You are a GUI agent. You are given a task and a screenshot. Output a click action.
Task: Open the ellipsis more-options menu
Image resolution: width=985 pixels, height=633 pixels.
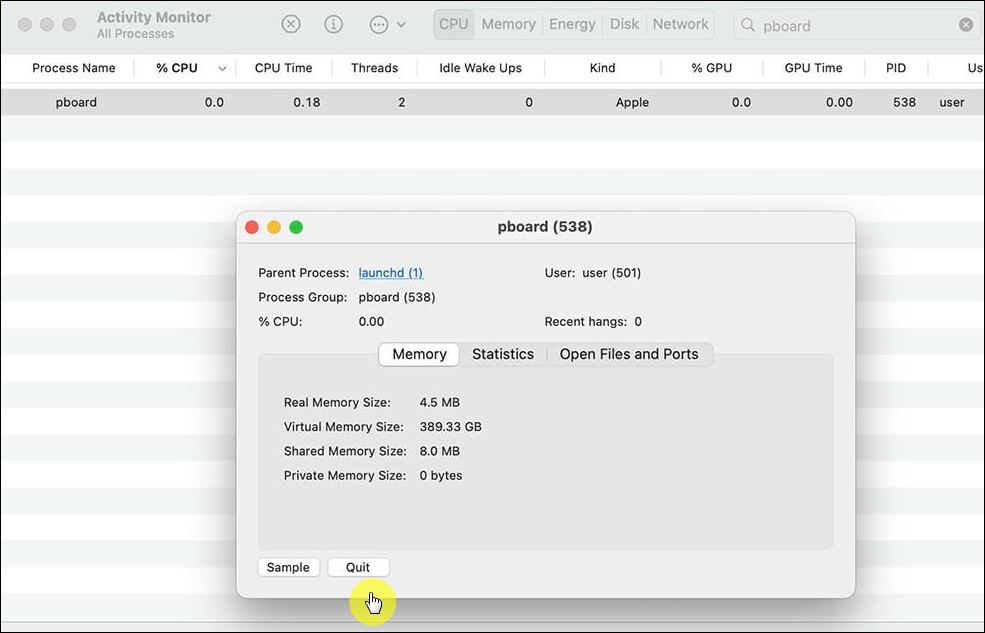coord(387,24)
